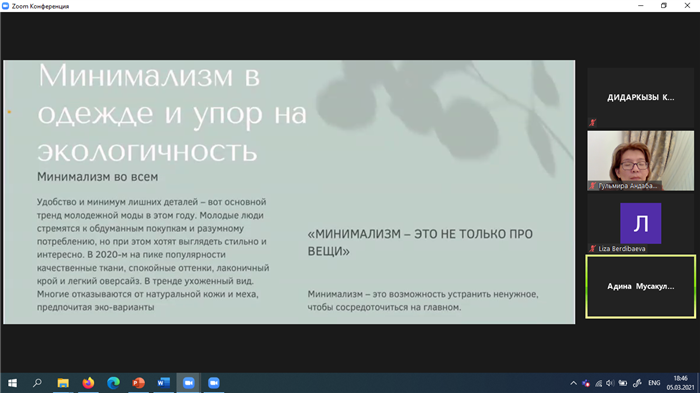Switch the ENG input language

(x=654, y=383)
